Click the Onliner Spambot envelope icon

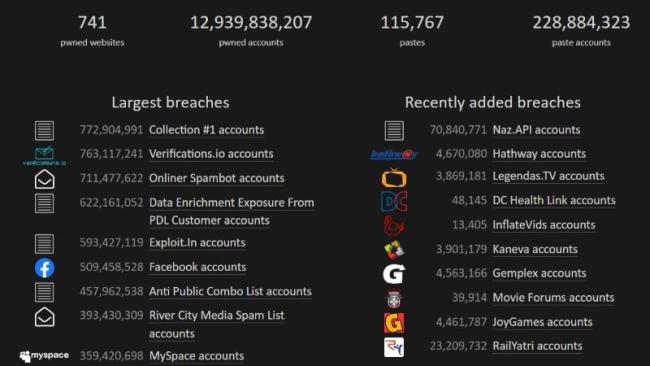[x=44, y=179]
